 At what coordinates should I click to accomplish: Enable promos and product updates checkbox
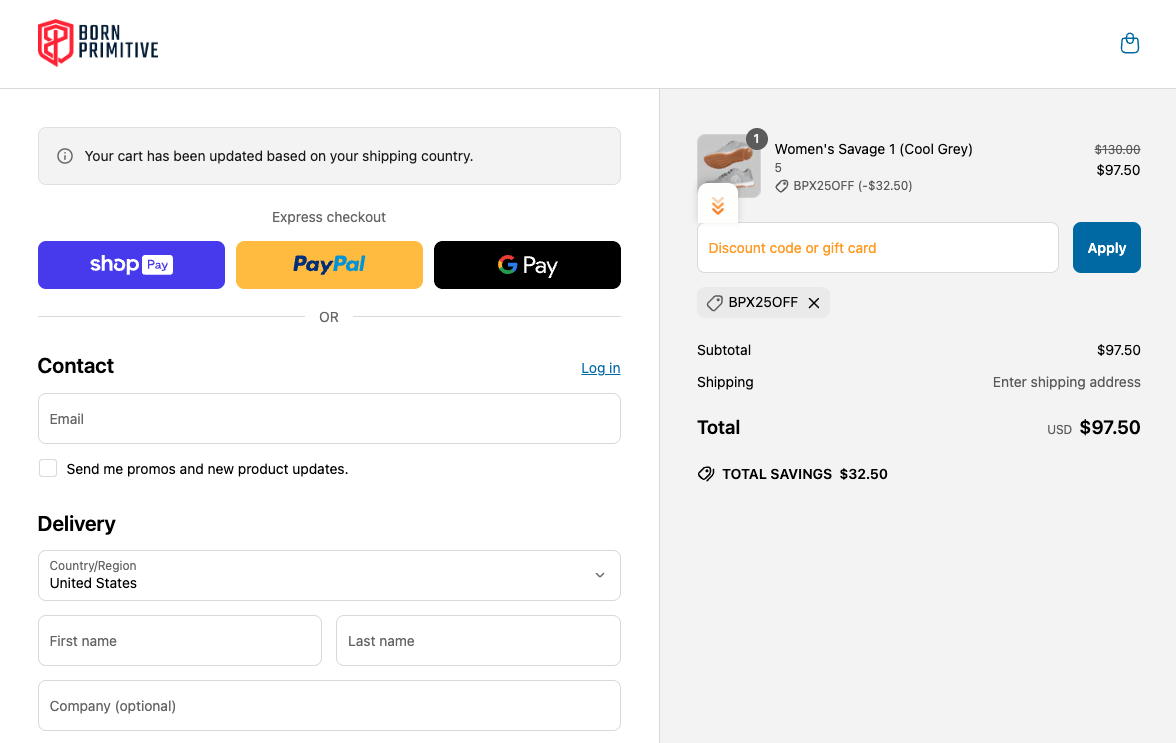[48, 468]
